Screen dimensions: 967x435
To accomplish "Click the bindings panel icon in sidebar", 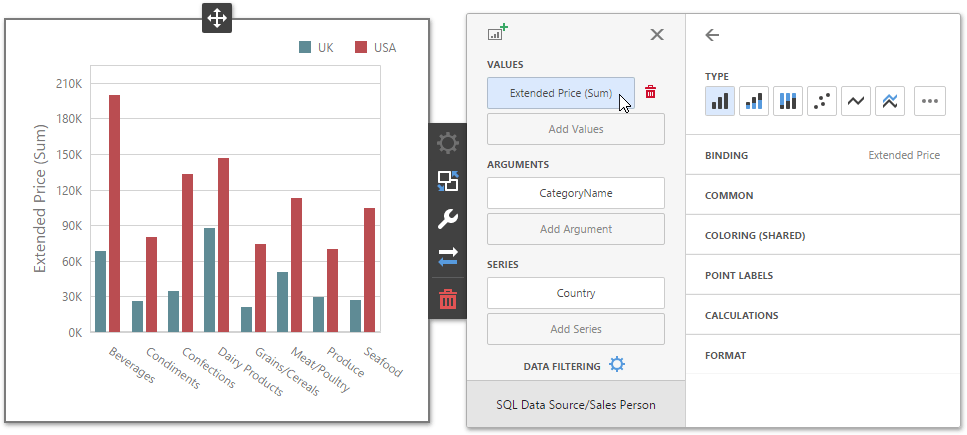I will (448, 181).
